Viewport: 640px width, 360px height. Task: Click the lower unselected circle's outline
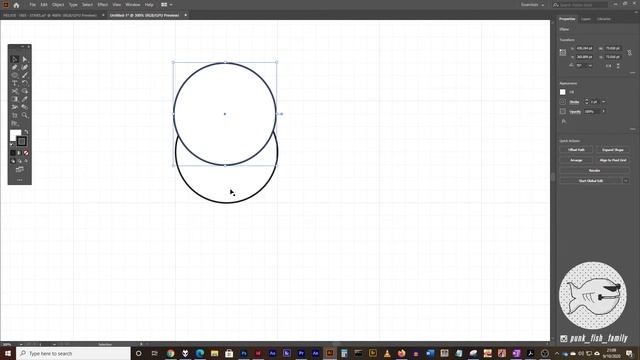click(227, 202)
